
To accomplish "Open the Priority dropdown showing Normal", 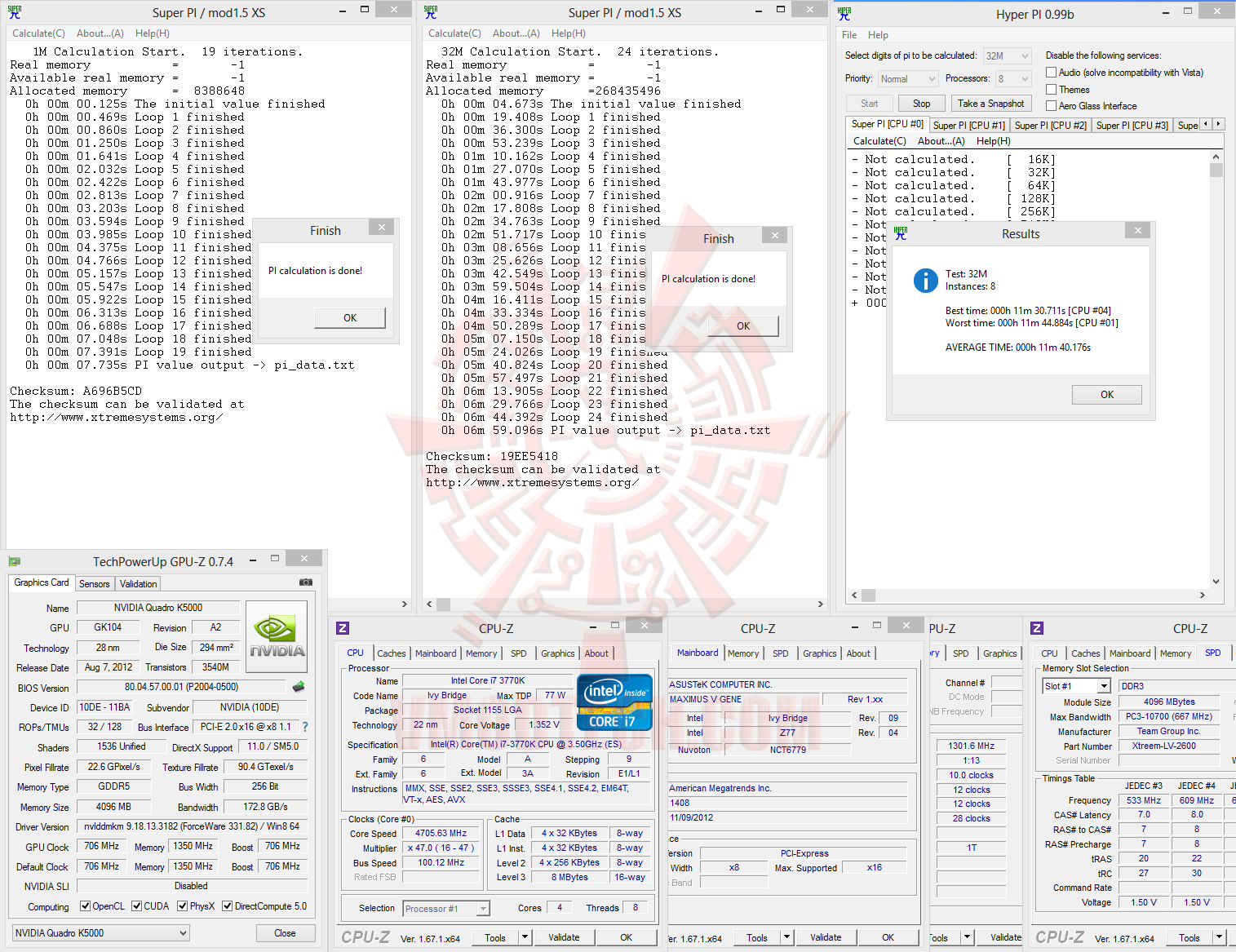I will click(907, 79).
